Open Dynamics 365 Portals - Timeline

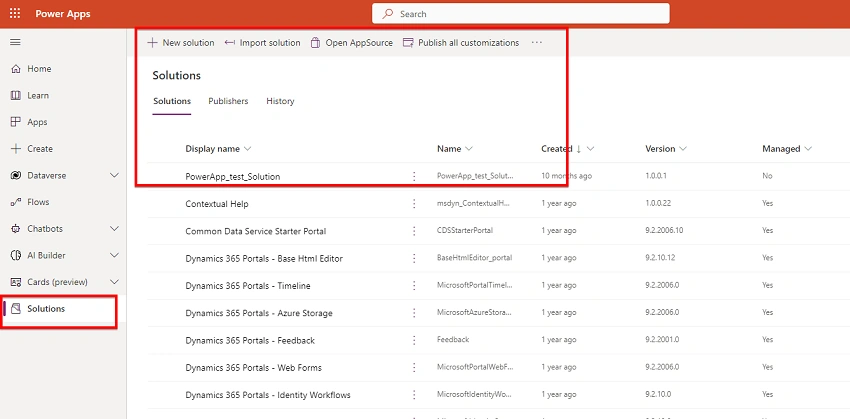click(248, 286)
